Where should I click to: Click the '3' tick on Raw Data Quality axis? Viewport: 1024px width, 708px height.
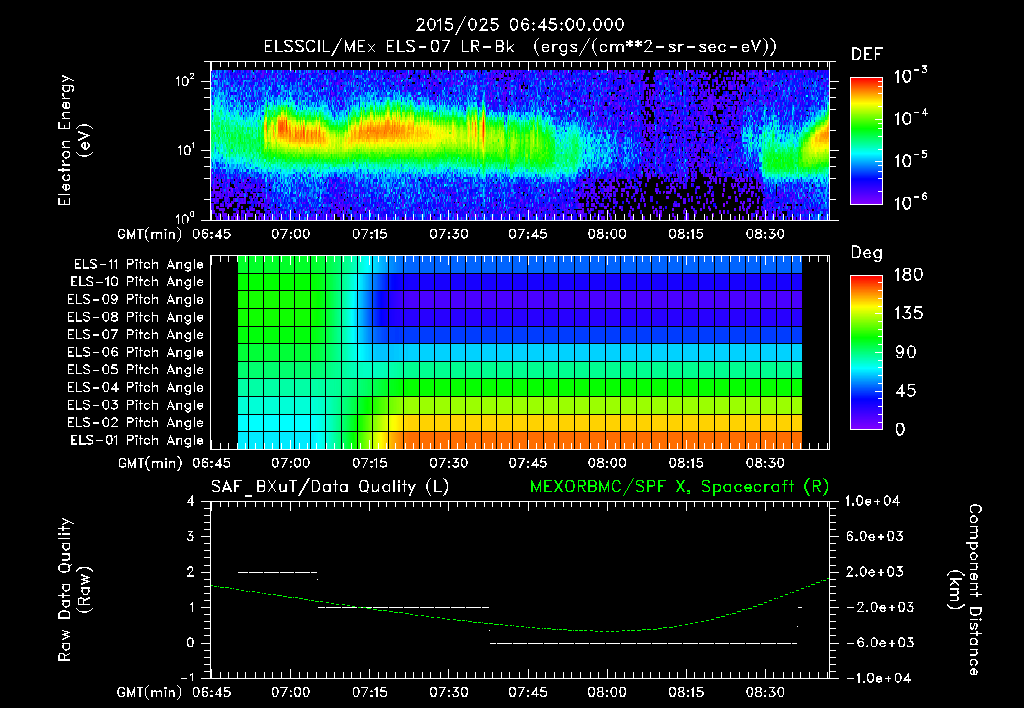(191, 537)
